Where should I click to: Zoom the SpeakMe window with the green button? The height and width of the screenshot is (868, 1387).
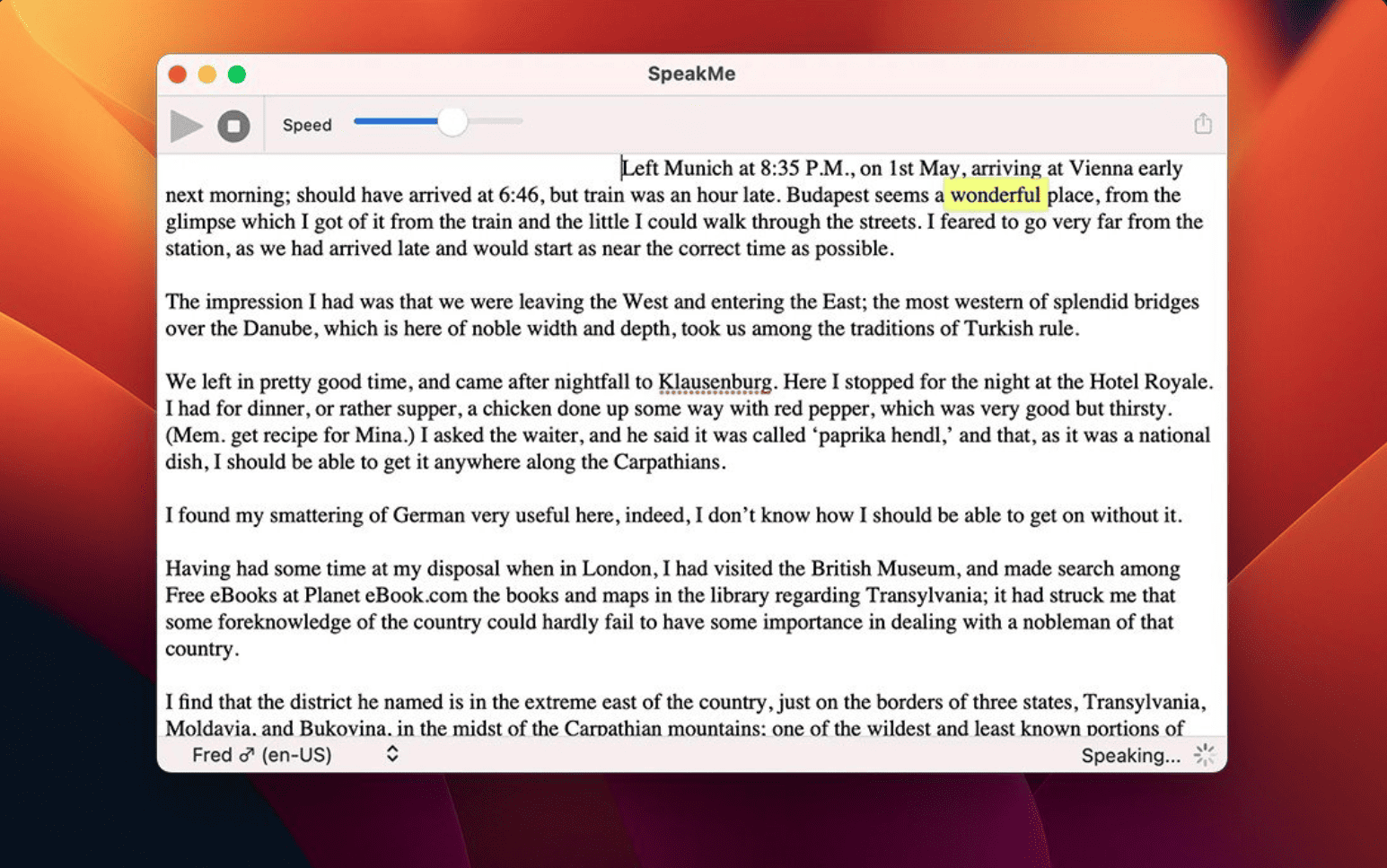pos(237,75)
